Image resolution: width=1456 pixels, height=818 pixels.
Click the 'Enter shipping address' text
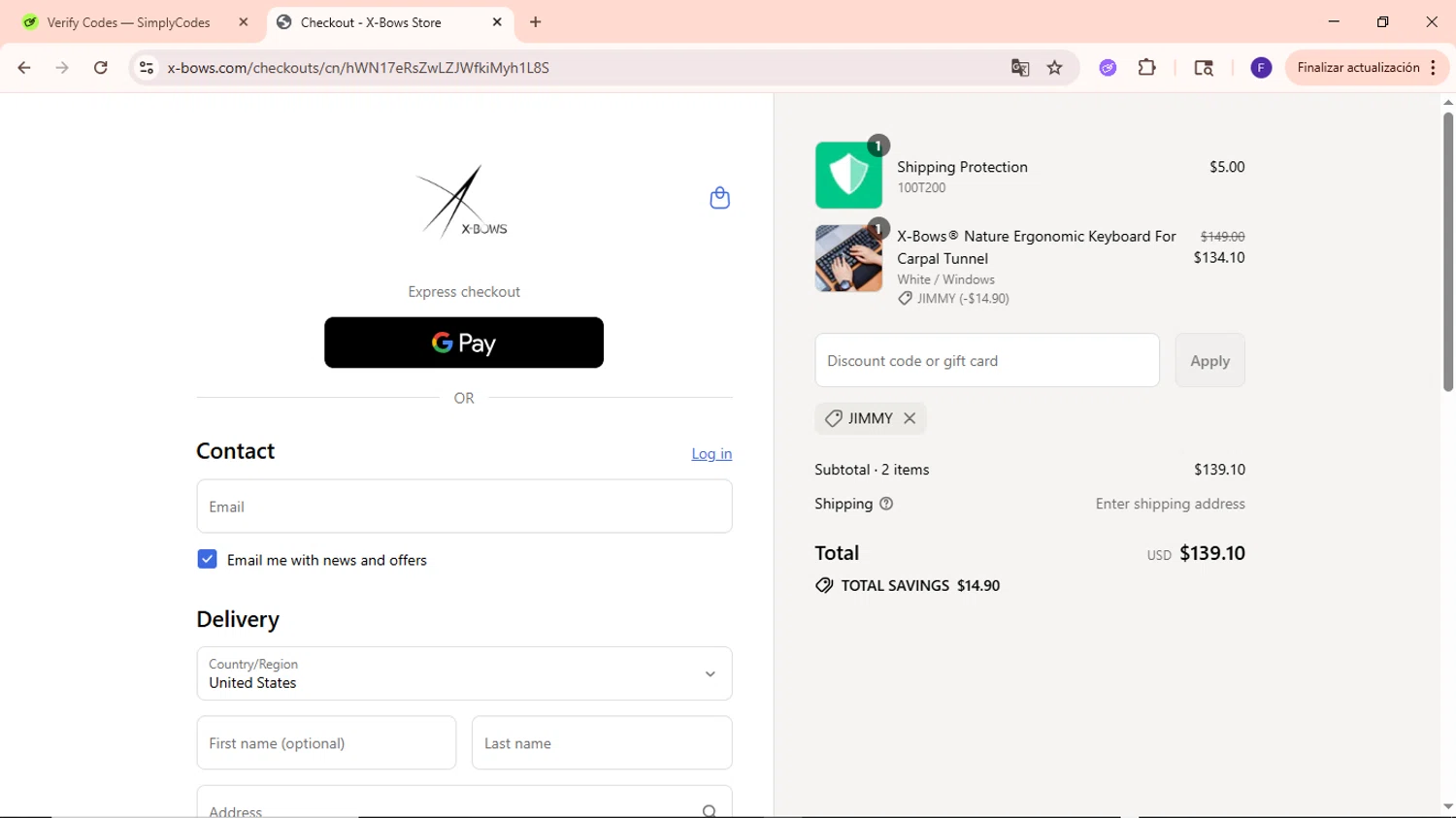[1170, 504]
